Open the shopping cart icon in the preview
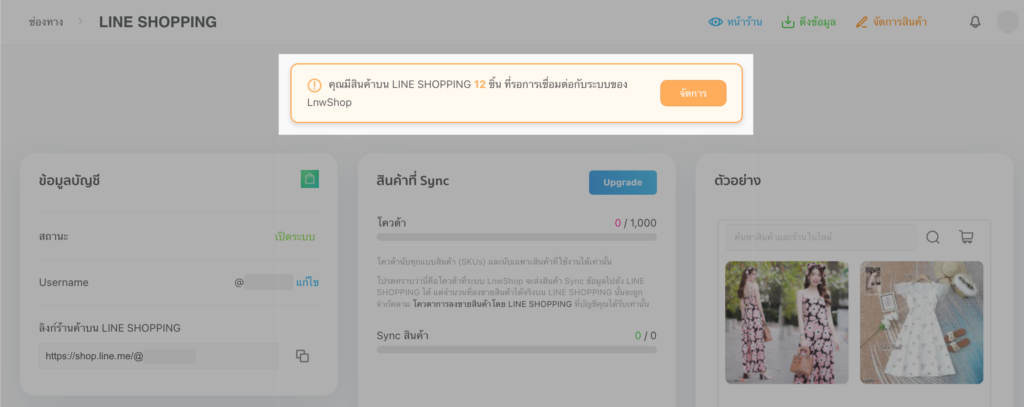The height and width of the screenshot is (407, 1024). tap(966, 237)
